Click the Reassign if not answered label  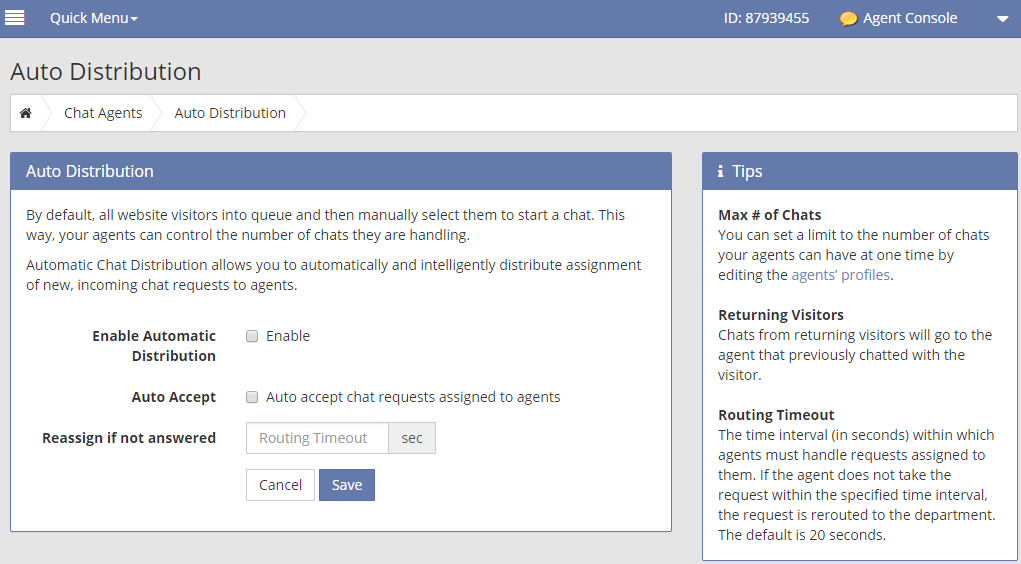coord(129,438)
